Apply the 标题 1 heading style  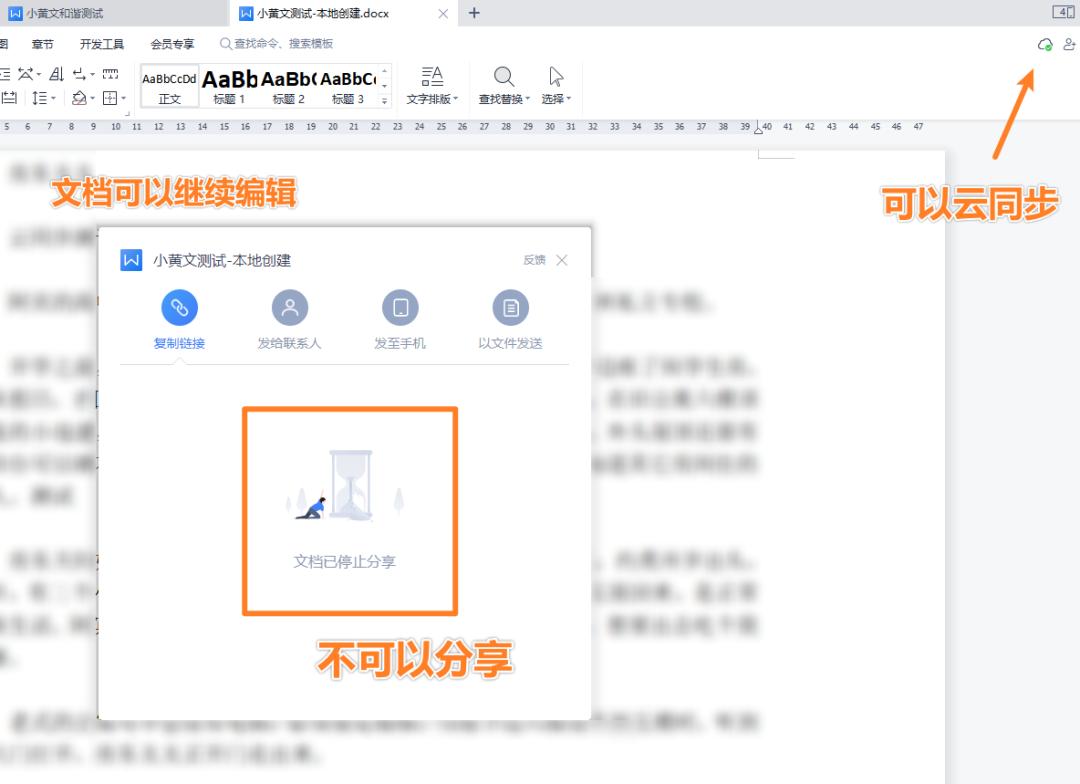click(x=229, y=85)
